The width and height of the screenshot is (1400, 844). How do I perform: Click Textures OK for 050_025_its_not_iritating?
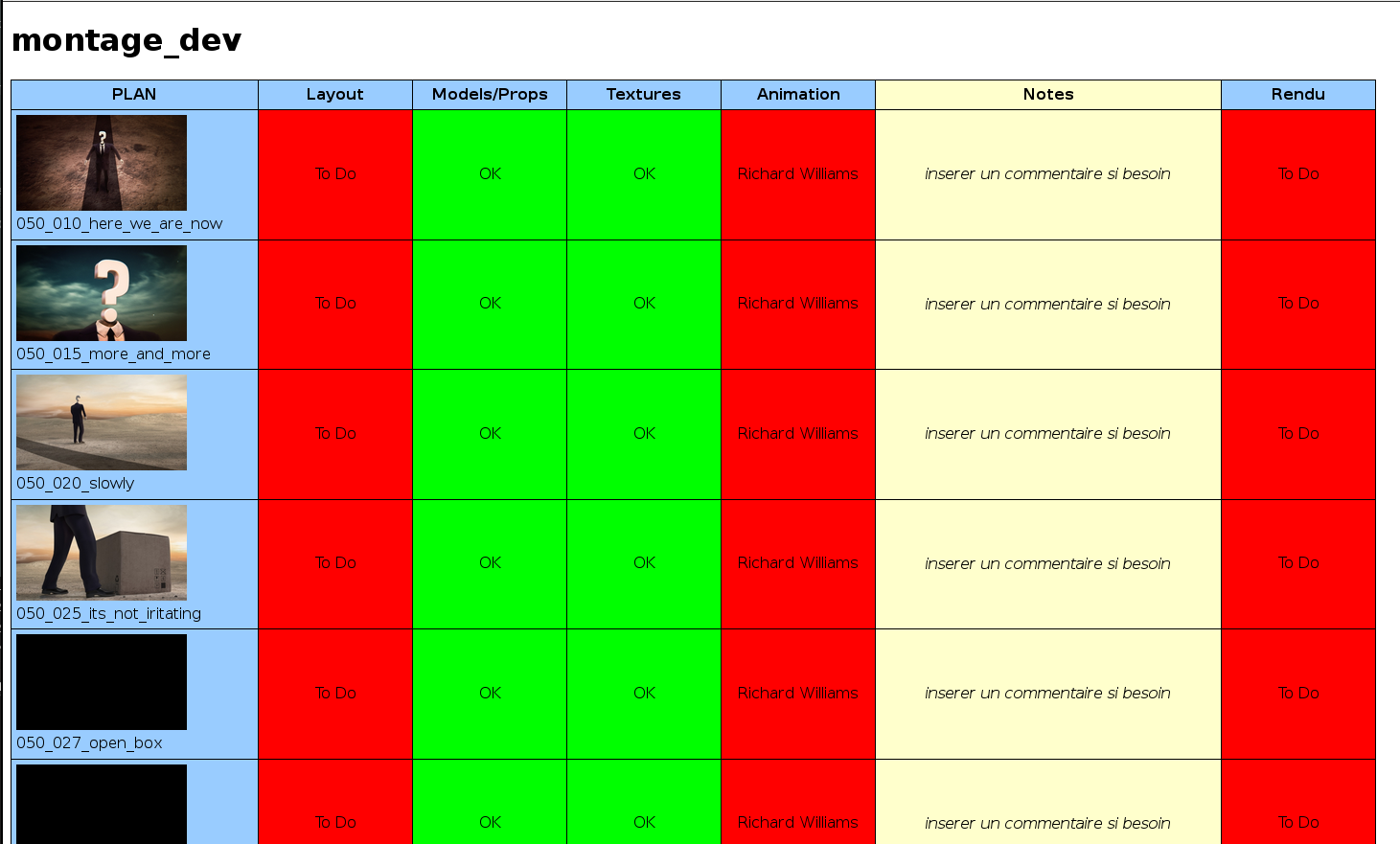pyautogui.click(x=644, y=563)
